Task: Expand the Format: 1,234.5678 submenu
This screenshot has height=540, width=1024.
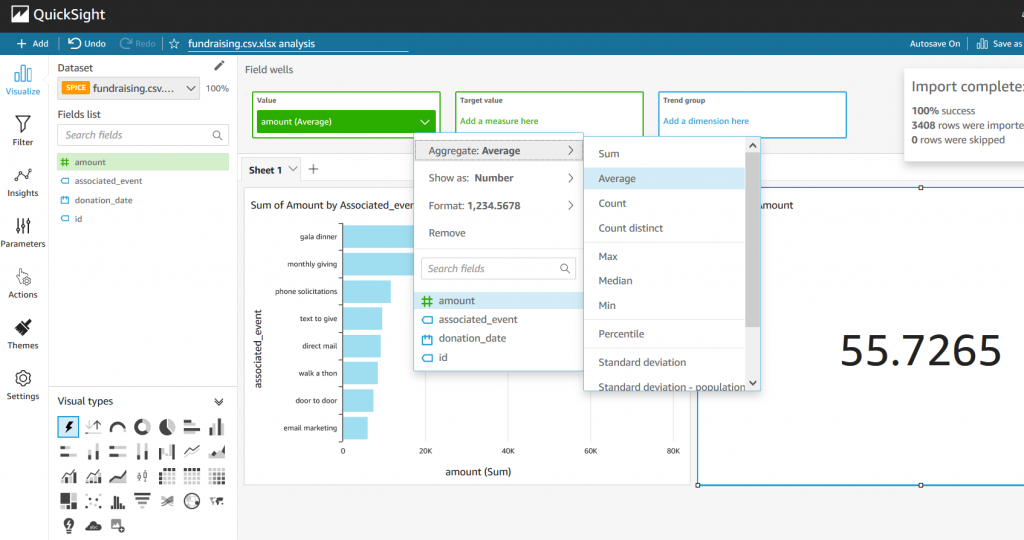Action: (499, 206)
